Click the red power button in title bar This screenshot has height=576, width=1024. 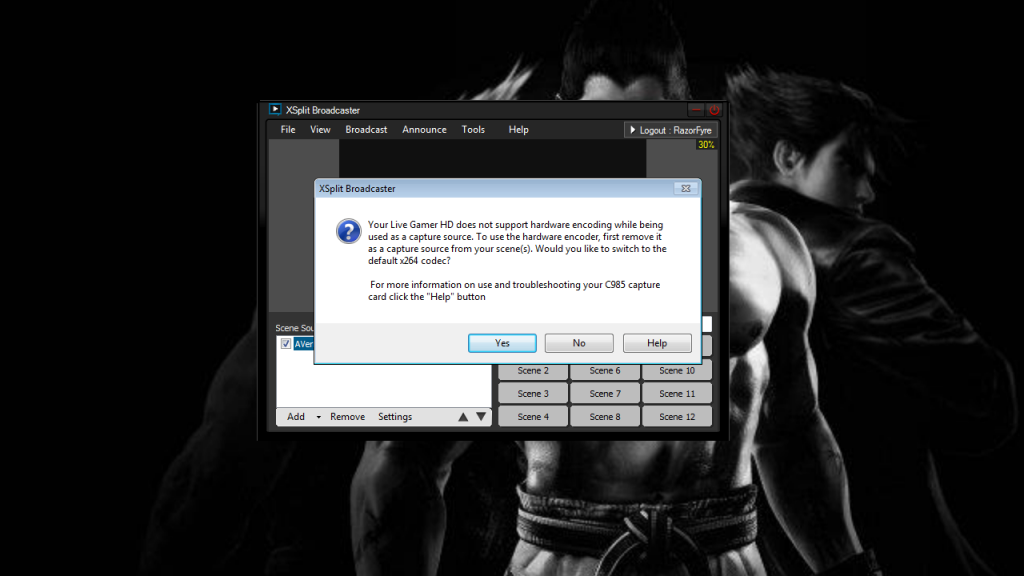click(714, 110)
